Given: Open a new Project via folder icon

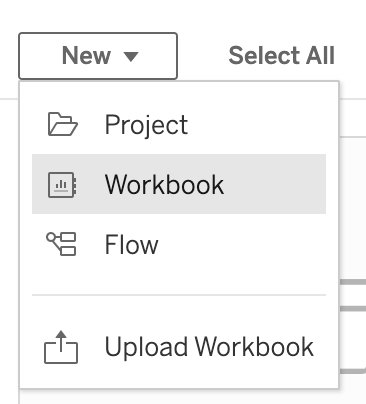Looking at the screenshot, I should 63,124.
